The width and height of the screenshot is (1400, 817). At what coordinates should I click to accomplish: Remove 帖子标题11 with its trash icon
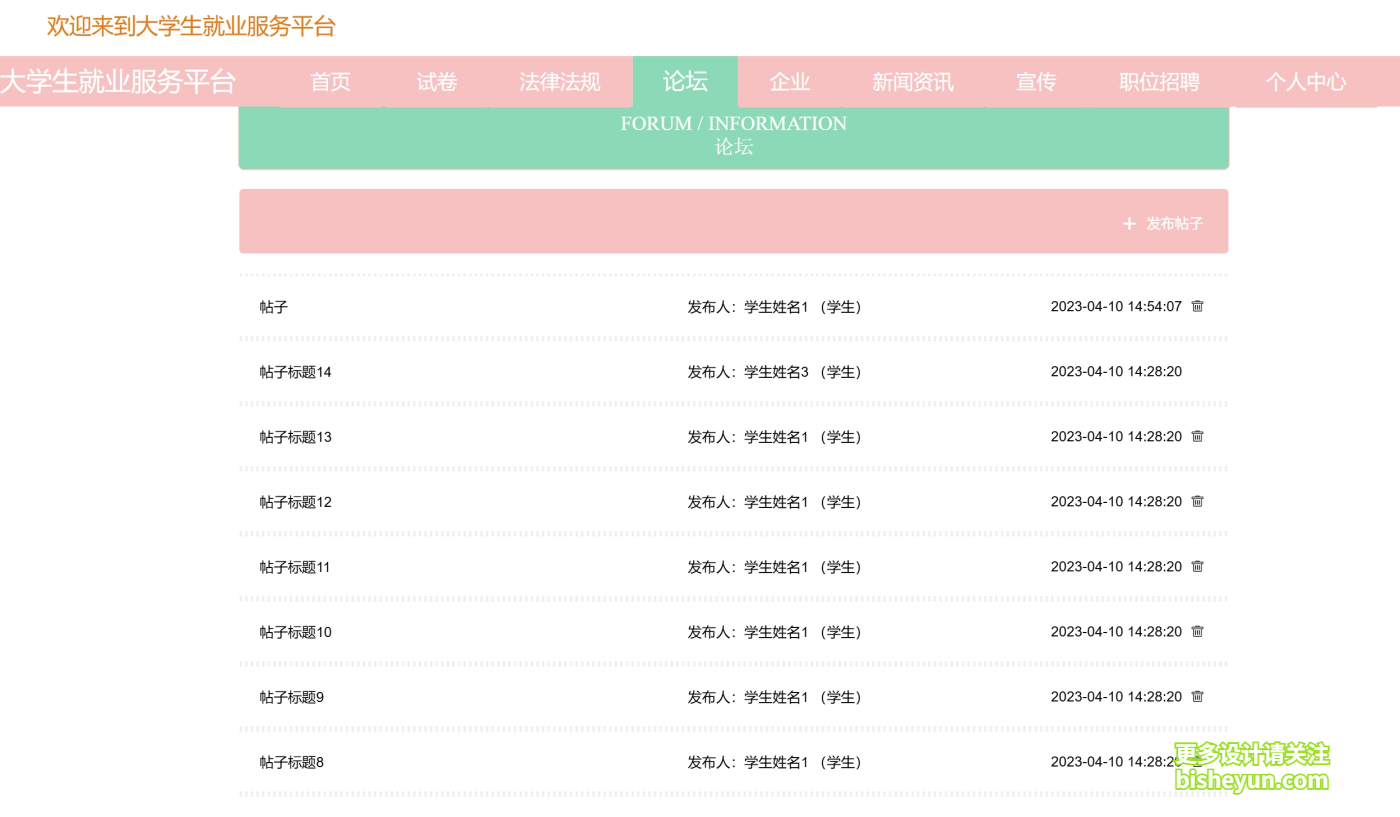pos(1197,566)
